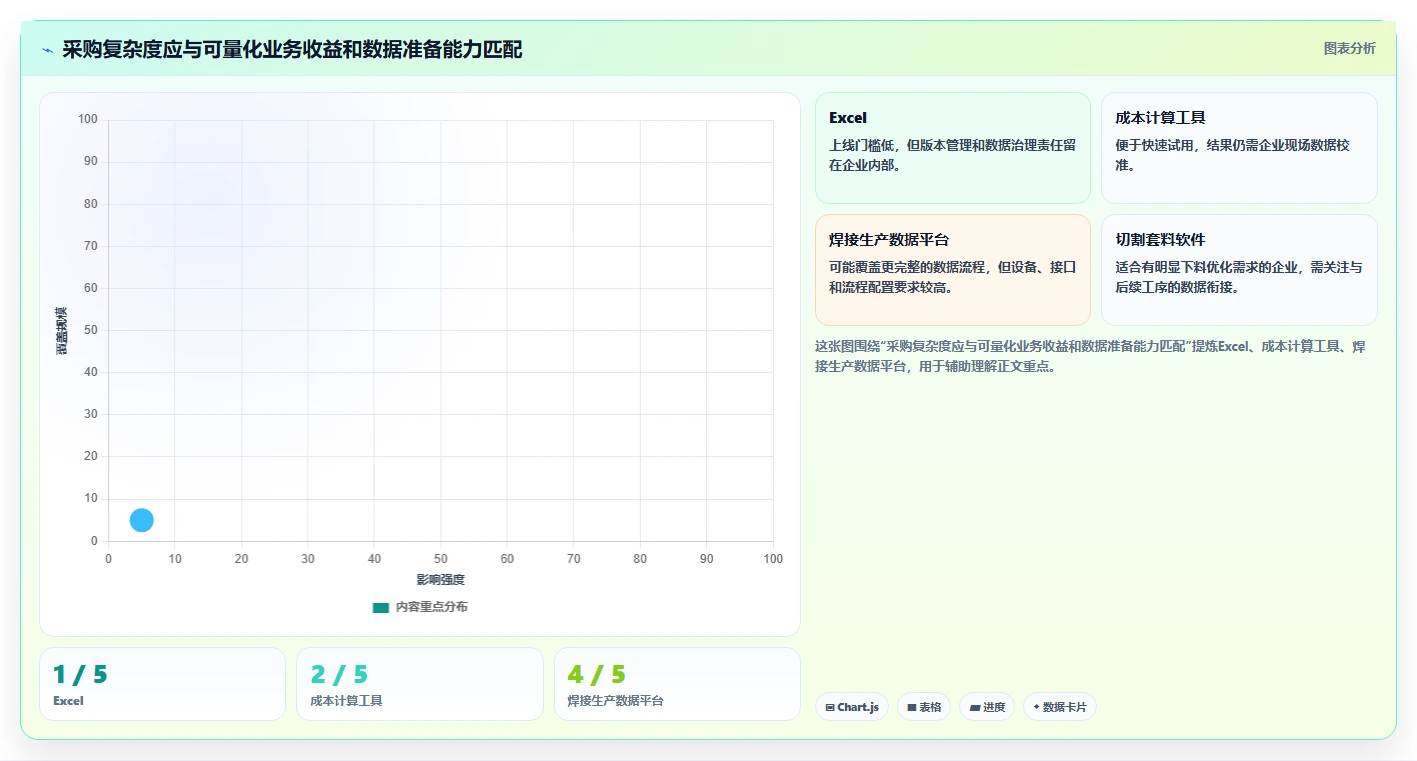Image resolution: width=1417 pixels, height=761 pixels.
Task: Click the 2 / 5 成本计算工具 stat card
Action: point(420,684)
